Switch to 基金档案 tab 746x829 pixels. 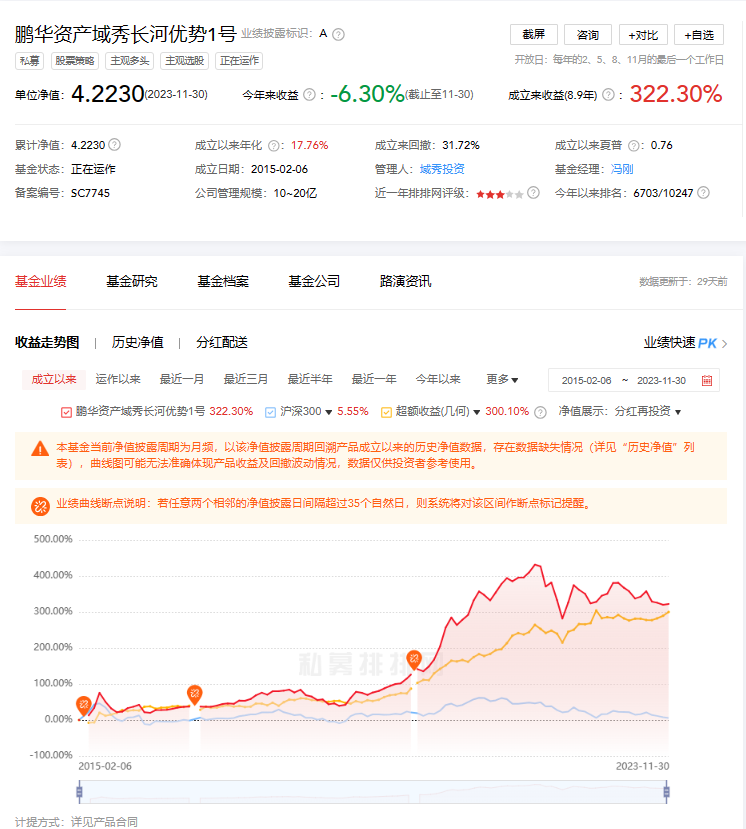(x=223, y=281)
